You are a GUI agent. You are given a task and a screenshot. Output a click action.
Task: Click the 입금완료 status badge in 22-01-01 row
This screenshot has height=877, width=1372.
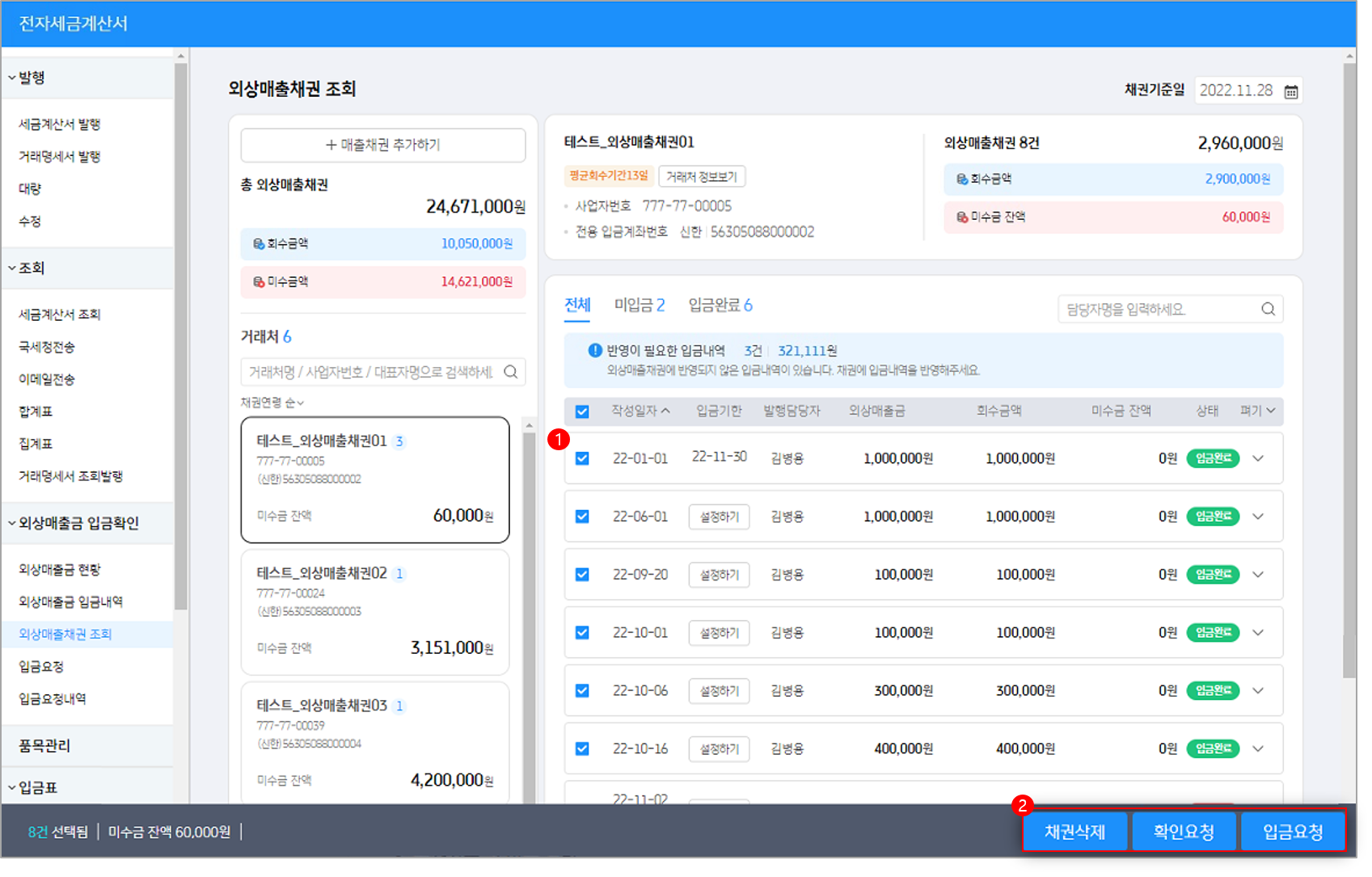pos(1213,458)
